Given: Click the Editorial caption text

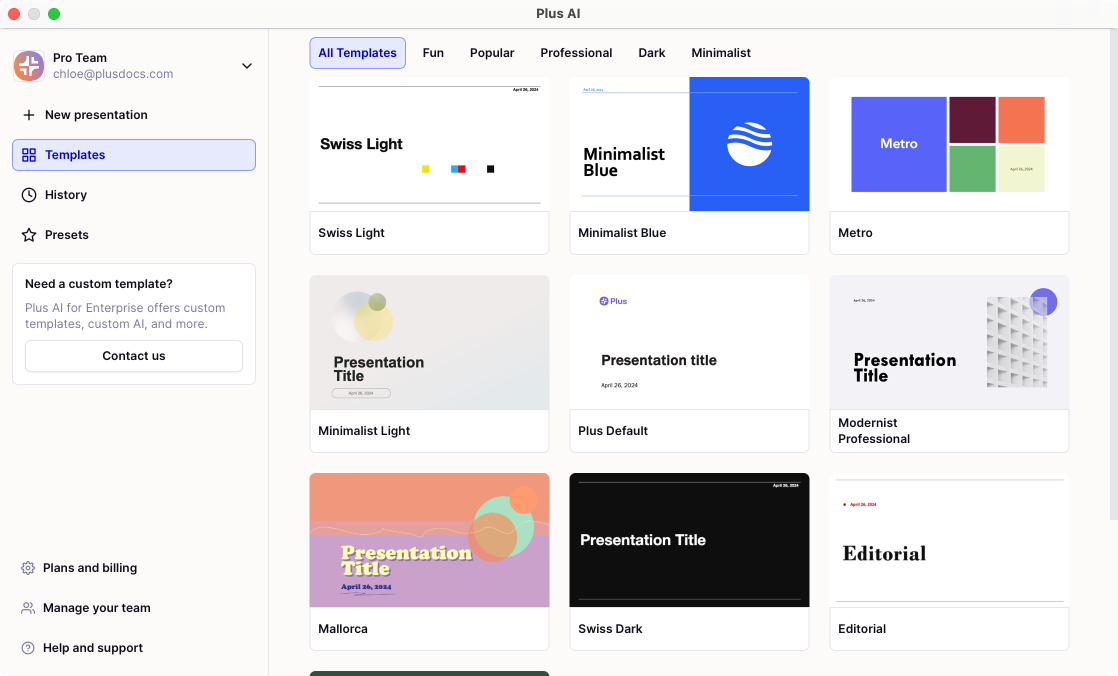Looking at the screenshot, I should click(862, 629).
